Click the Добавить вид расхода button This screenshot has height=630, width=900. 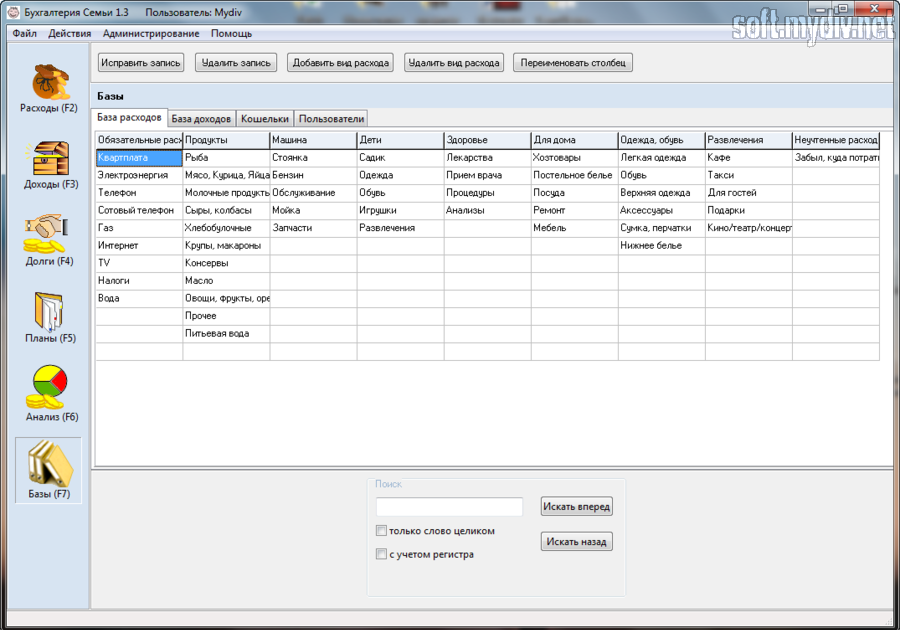click(x=340, y=63)
